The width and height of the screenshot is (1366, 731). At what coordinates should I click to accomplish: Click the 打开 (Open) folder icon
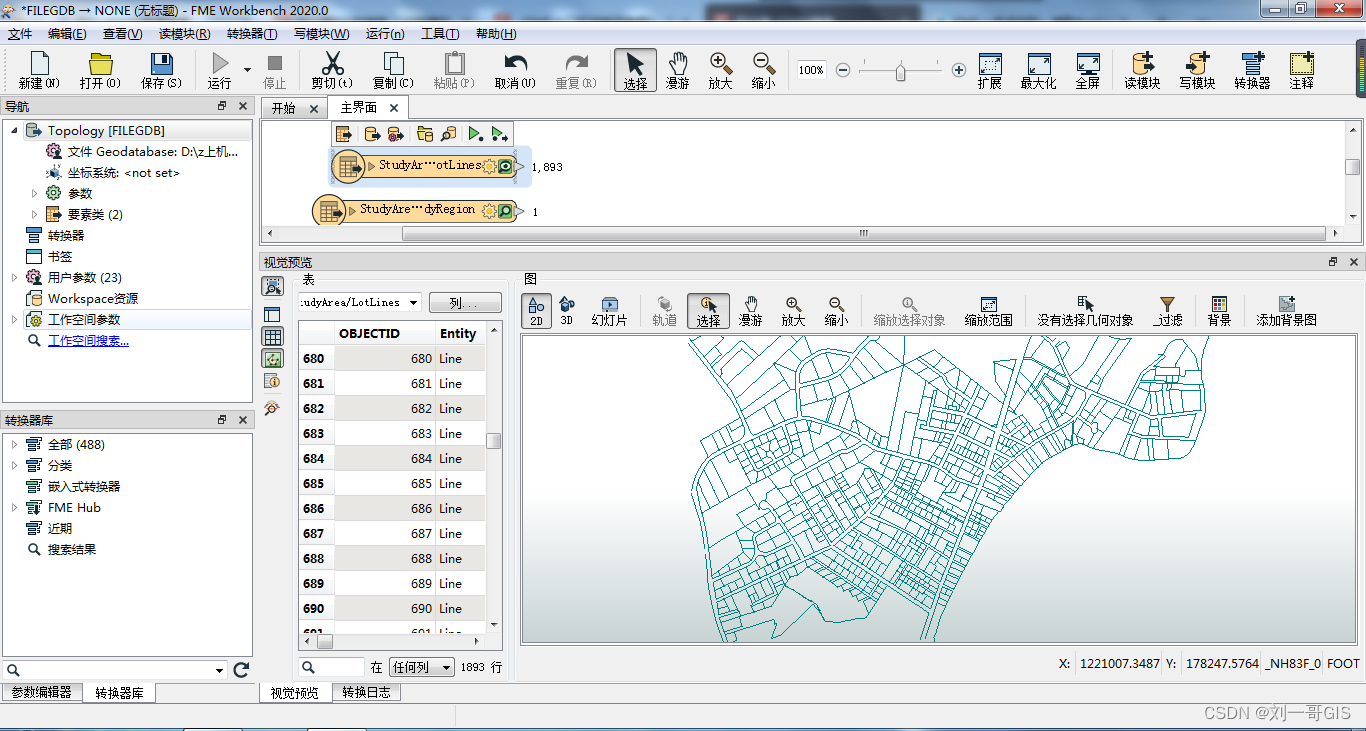pos(100,64)
